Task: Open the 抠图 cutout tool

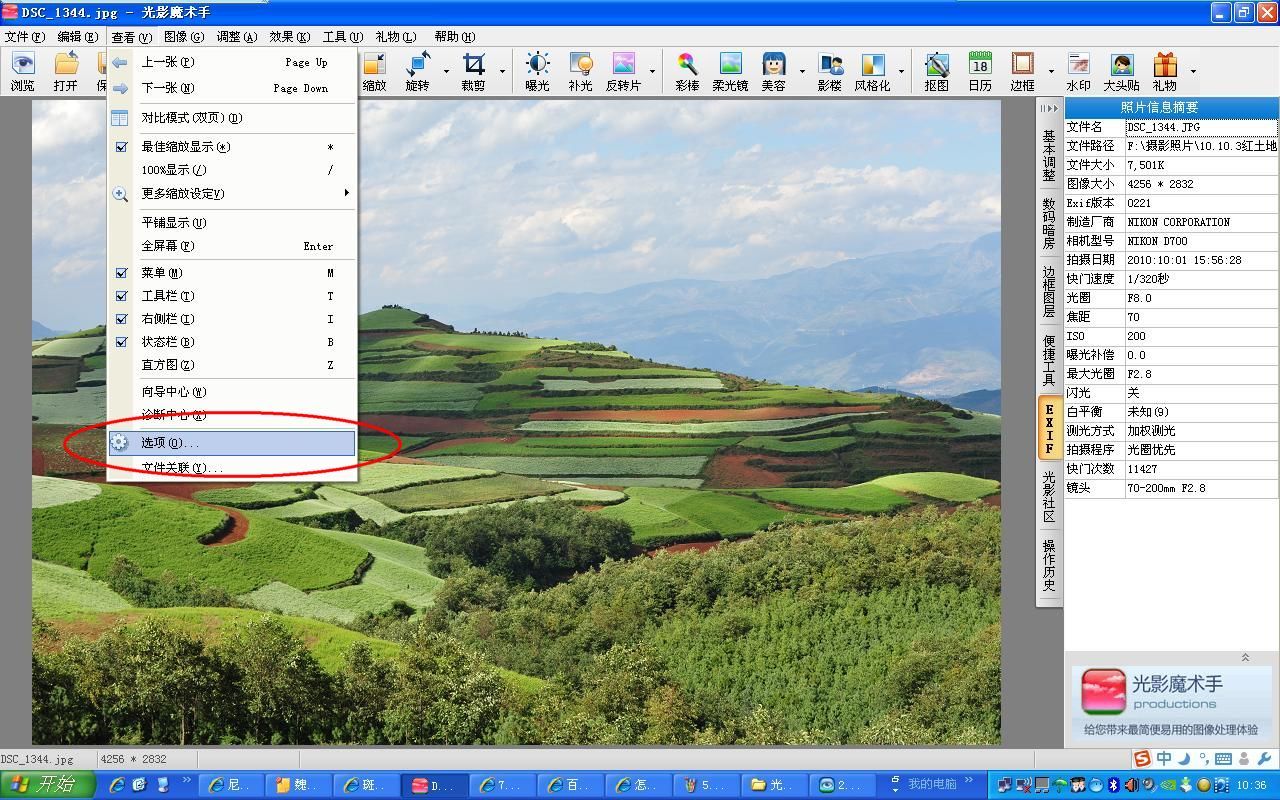Action: [936, 72]
